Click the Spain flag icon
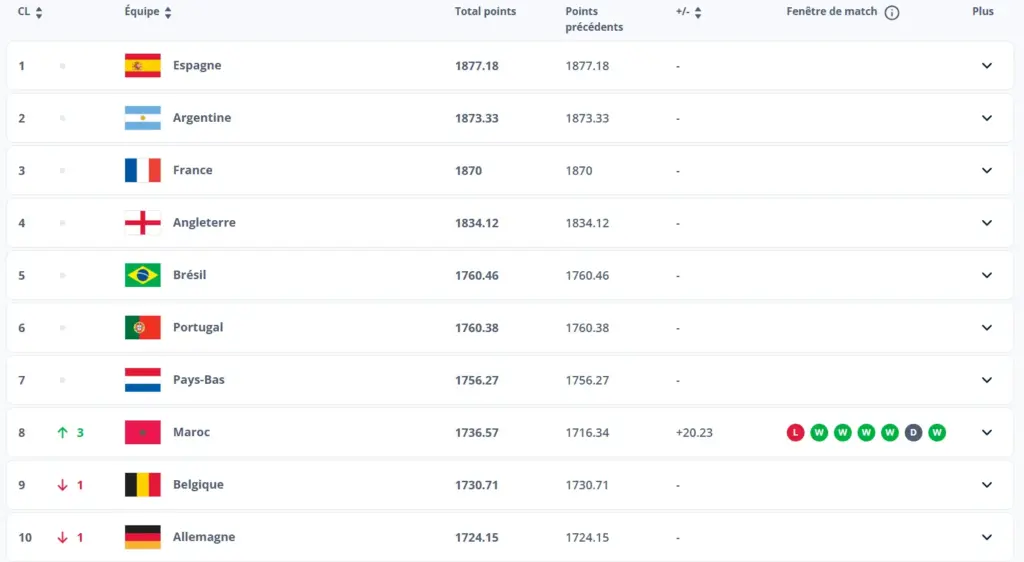Image resolution: width=1024 pixels, height=562 pixels. pyautogui.click(x=142, y=66)
